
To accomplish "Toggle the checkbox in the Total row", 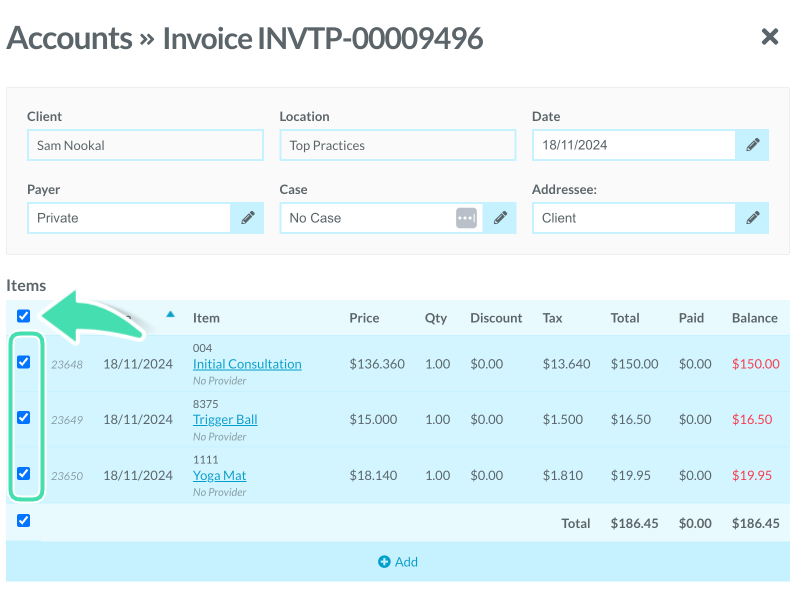I will (24, 521).
